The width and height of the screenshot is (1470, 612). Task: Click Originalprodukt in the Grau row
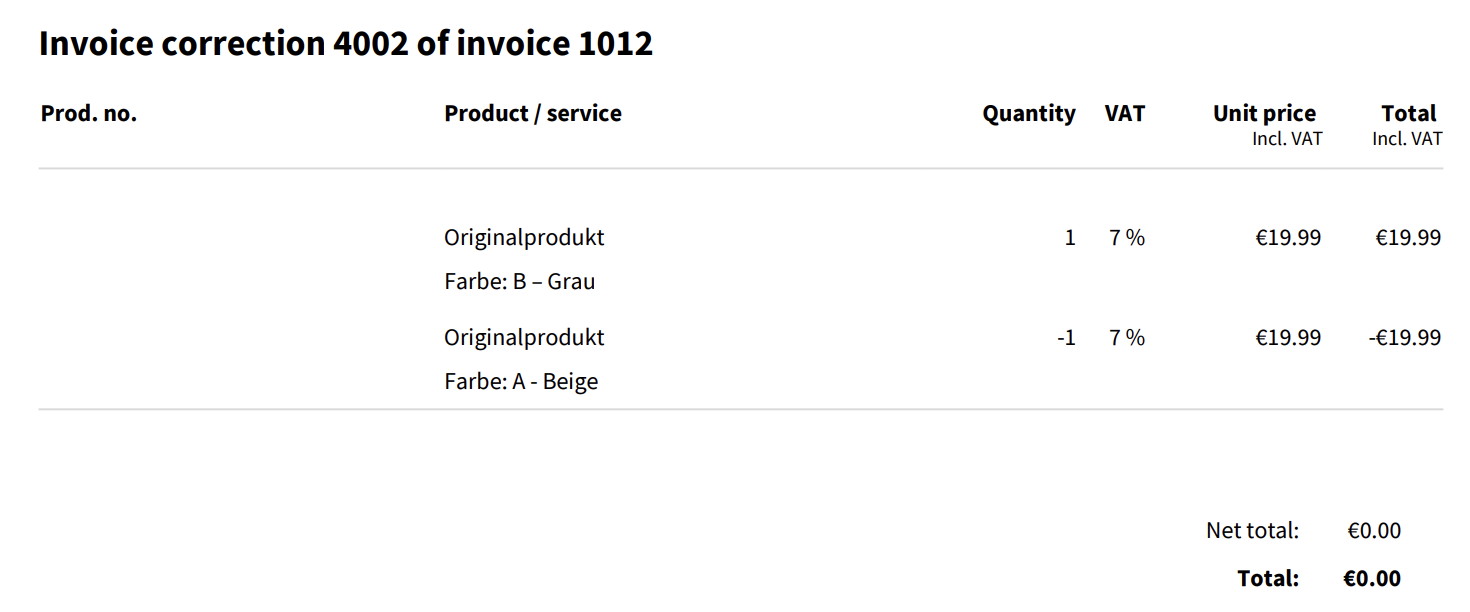click(x=524, y=238)
